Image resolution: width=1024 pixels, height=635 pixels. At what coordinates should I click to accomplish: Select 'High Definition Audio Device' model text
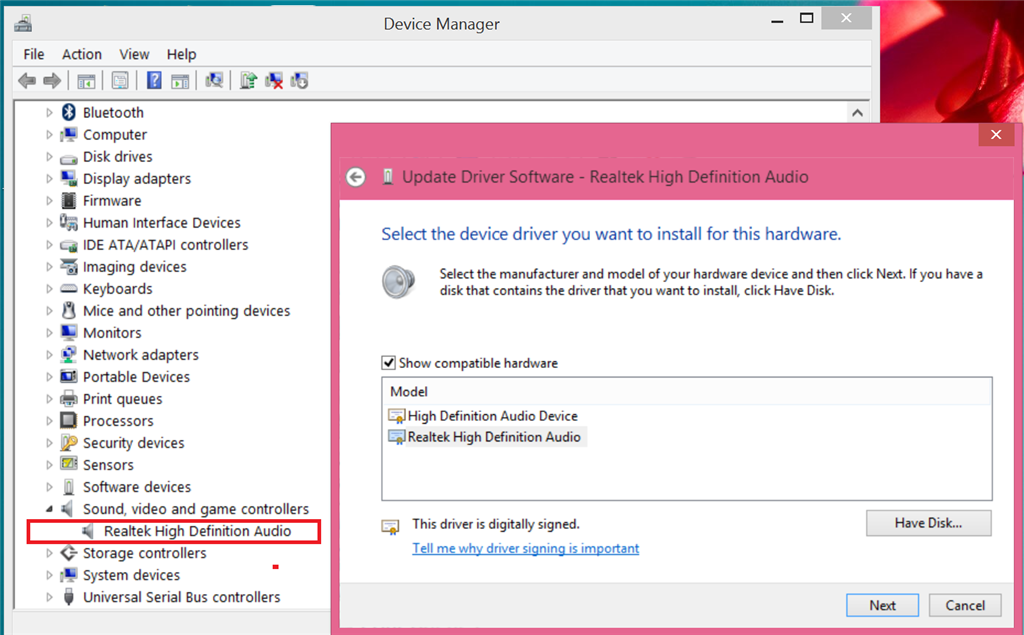492,416
